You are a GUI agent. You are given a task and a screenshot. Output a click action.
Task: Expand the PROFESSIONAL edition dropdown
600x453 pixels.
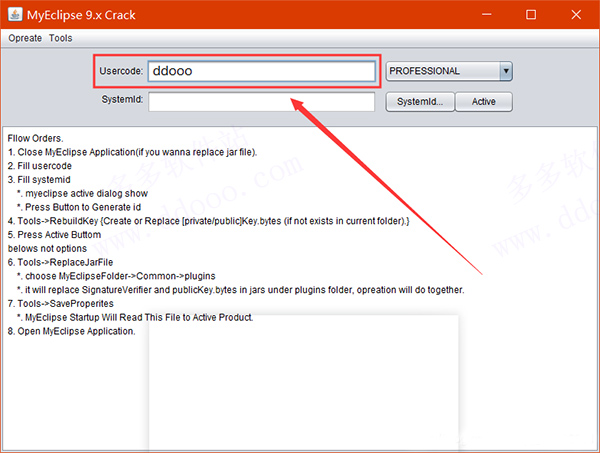pos(506,71)
